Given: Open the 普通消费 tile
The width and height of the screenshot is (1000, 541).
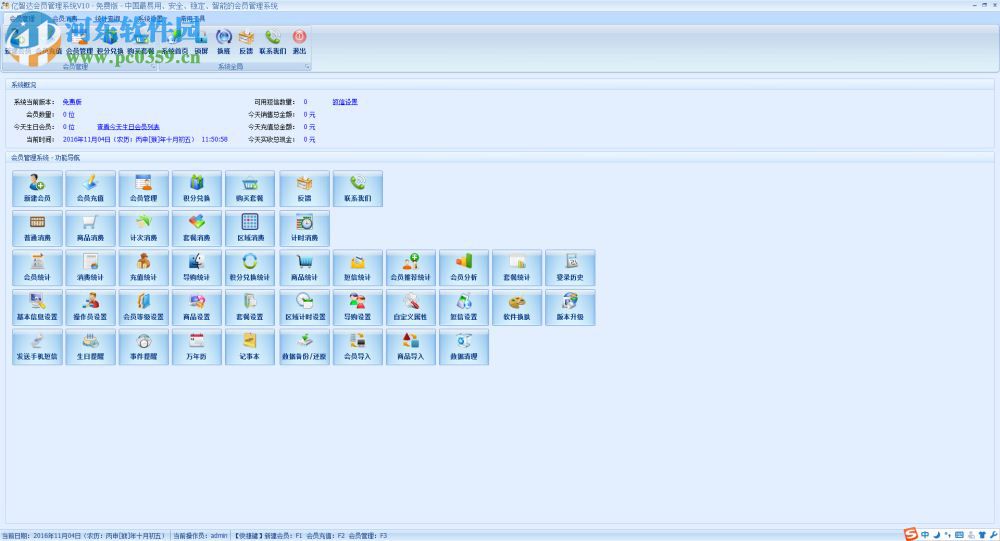Looking at the screenshot, I should [x=37, y=228].
